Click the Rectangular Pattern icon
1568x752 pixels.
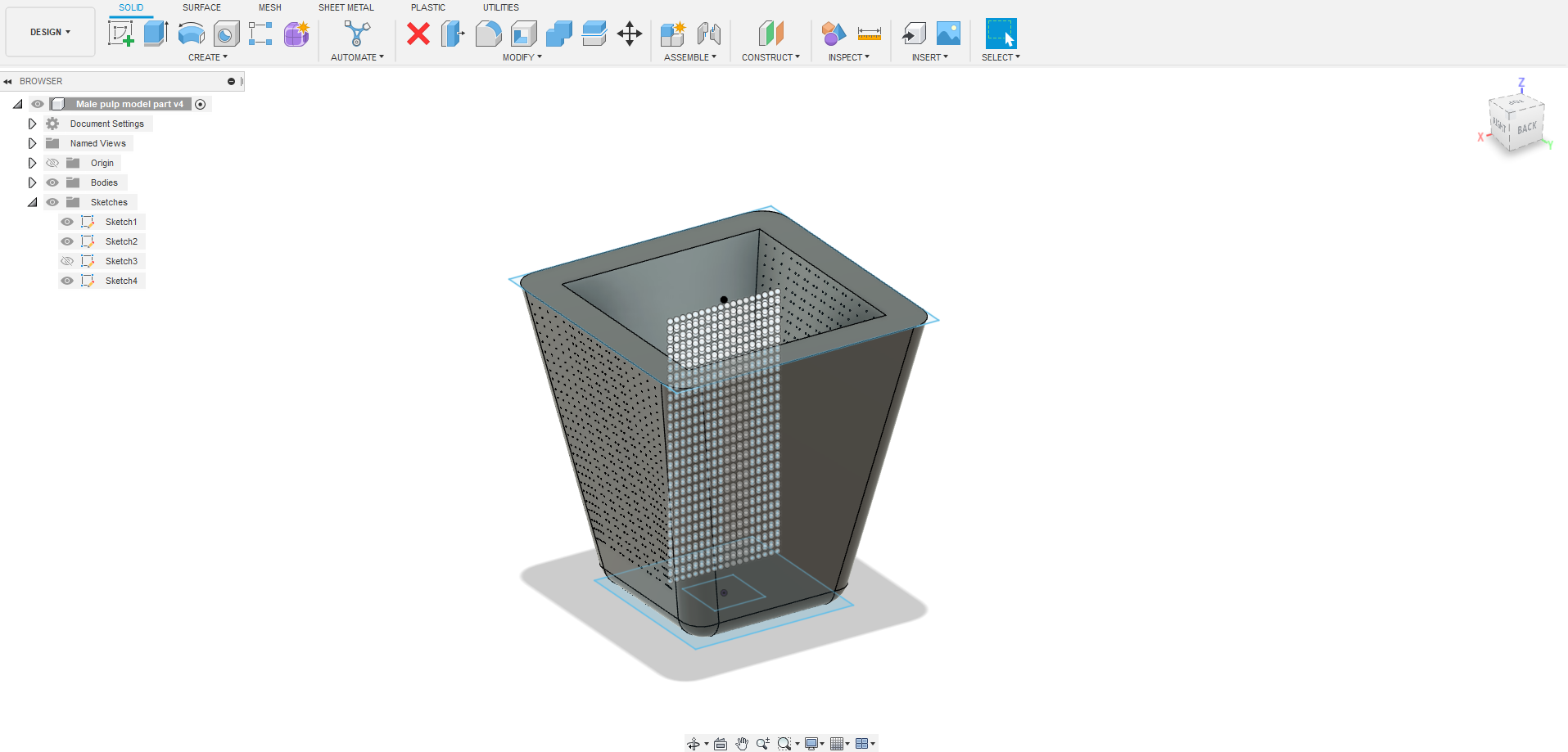[260, 34]
